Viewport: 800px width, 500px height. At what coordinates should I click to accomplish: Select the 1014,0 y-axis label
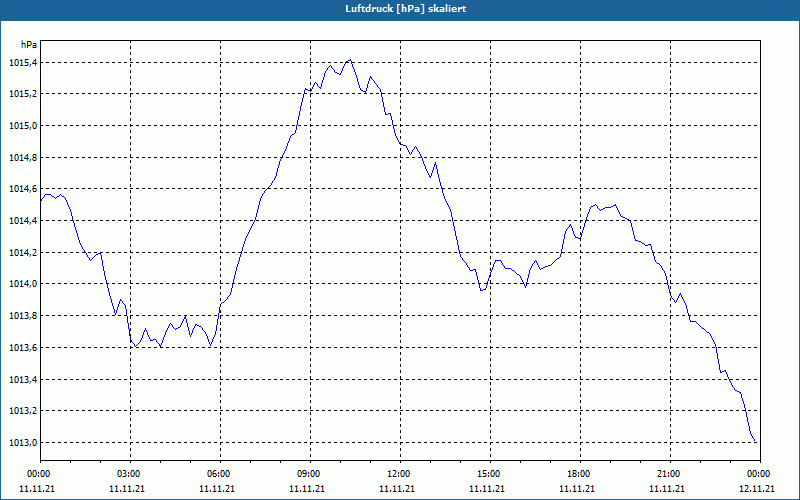pyautogui.click(x=23, y=284)
